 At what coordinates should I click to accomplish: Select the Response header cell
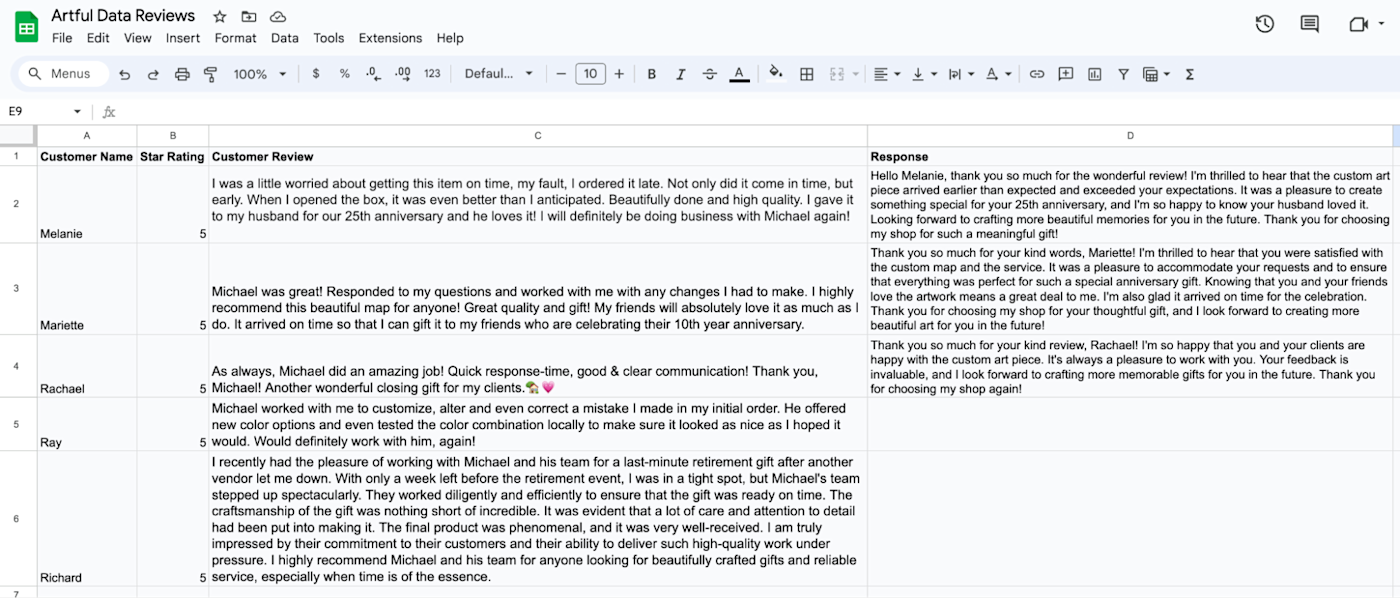pyautogui.click(x=1130, y=156)
